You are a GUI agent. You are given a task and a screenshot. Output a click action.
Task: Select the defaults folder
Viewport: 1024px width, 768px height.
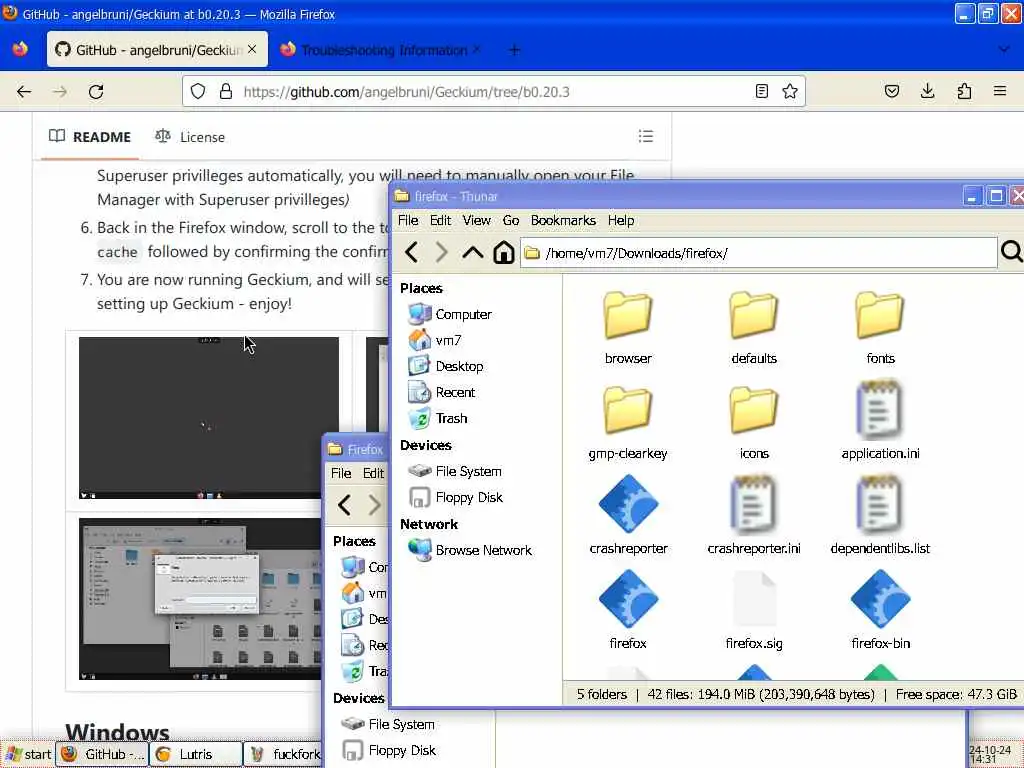pyautogui.click(x=754, y=328)
